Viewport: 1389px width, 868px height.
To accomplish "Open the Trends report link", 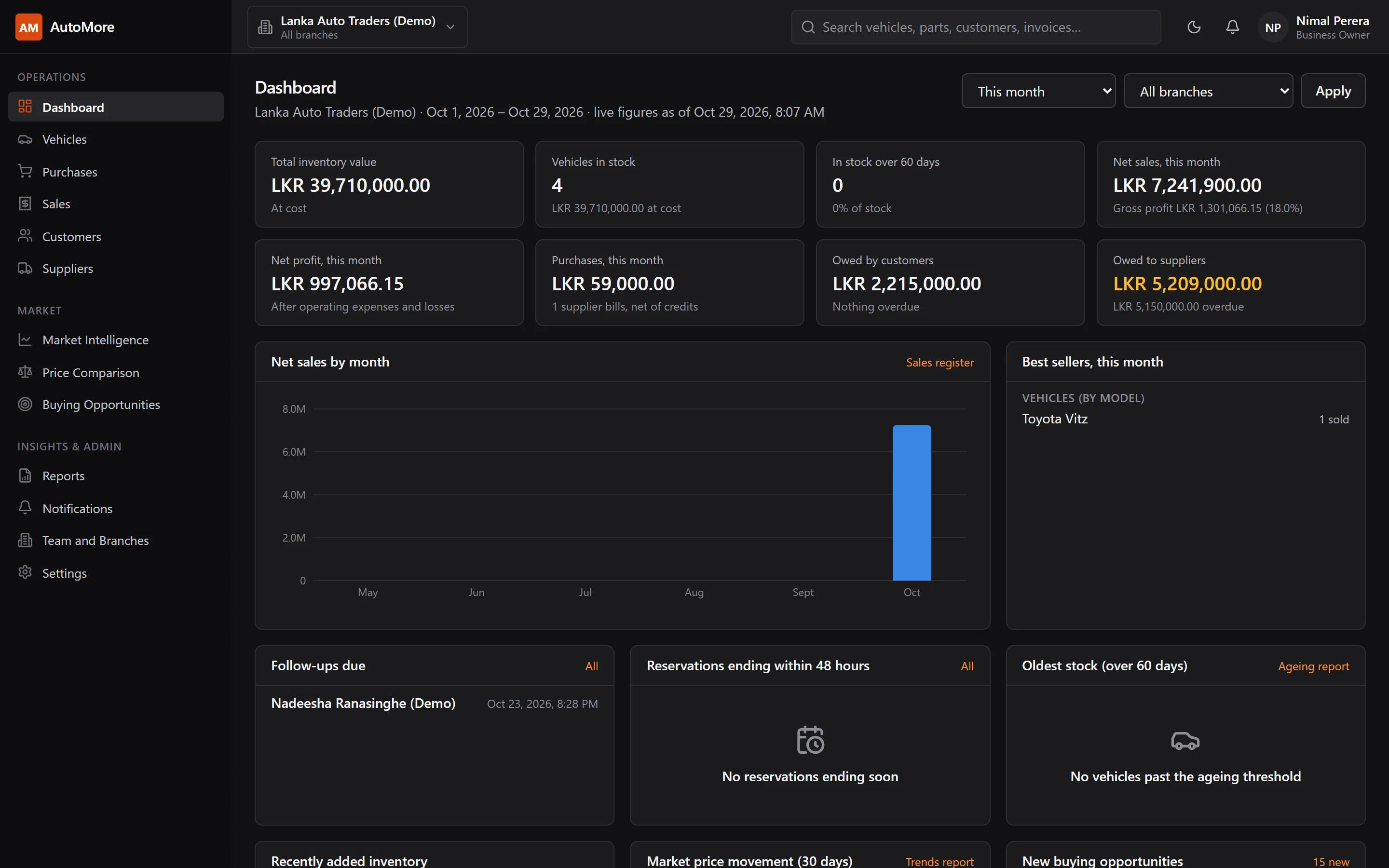I will click(939, 861).
